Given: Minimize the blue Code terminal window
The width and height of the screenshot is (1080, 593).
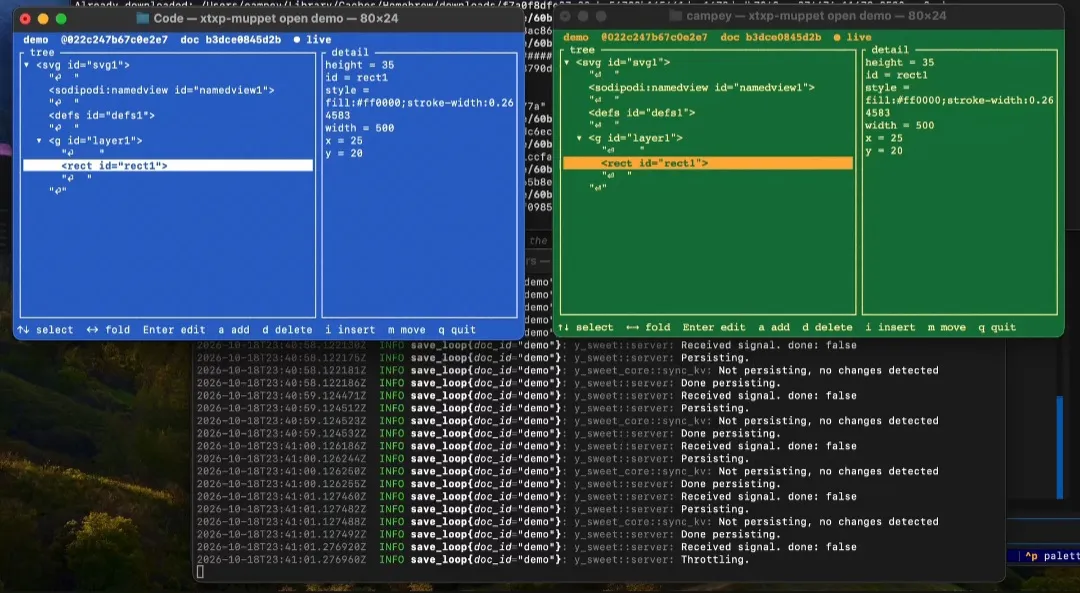Looking at the screenshot, I should pyautogui.click(x=43, y=19).
